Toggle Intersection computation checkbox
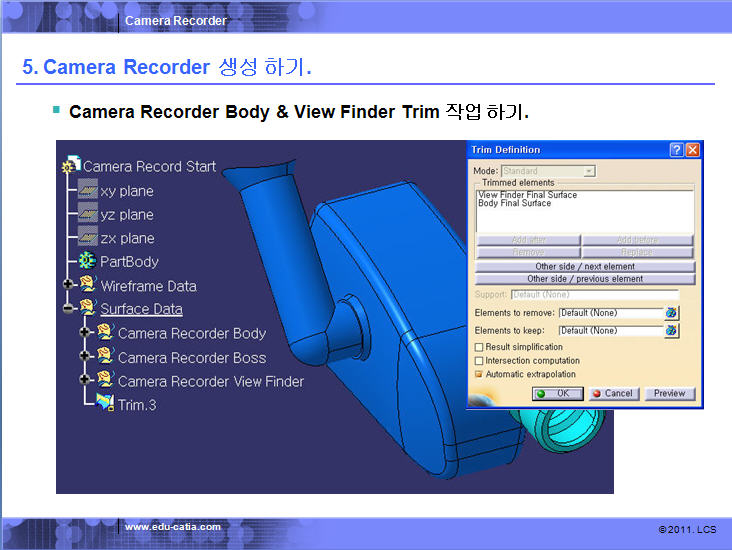732x550 pixels. (479, 361)
